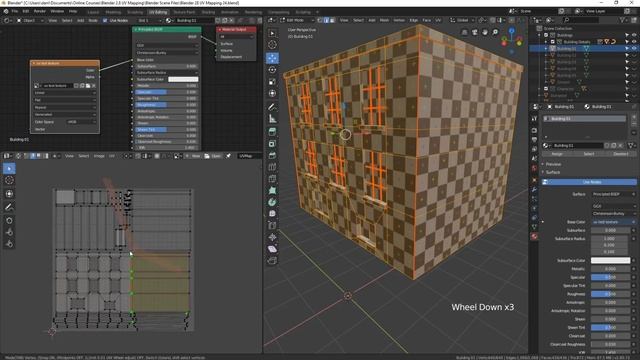Enable face select mode in viewport header
This screenshot has height=360, width=640.
tap(332, 20)
